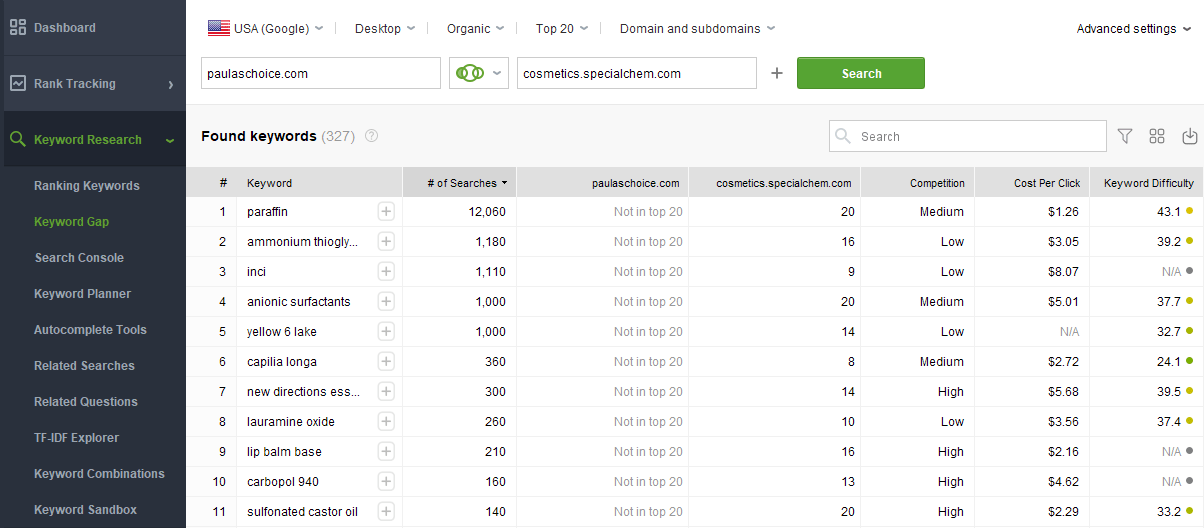Sort by cosmetics.specialchem.com column header
The image size is (1204, 528).
click(775, 183)
